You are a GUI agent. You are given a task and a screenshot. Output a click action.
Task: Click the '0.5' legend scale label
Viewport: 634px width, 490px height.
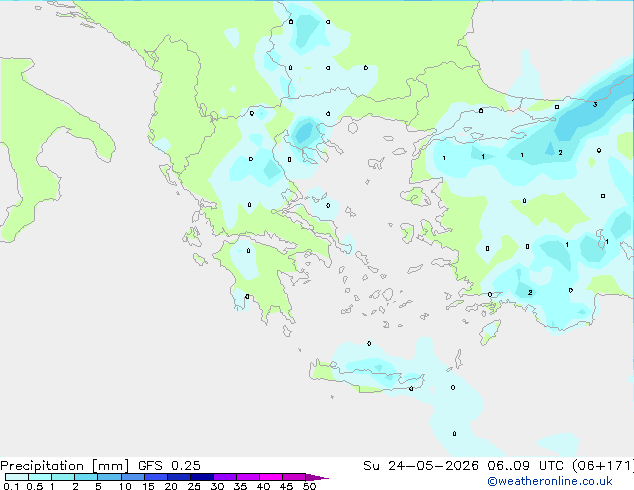(35, 486)
